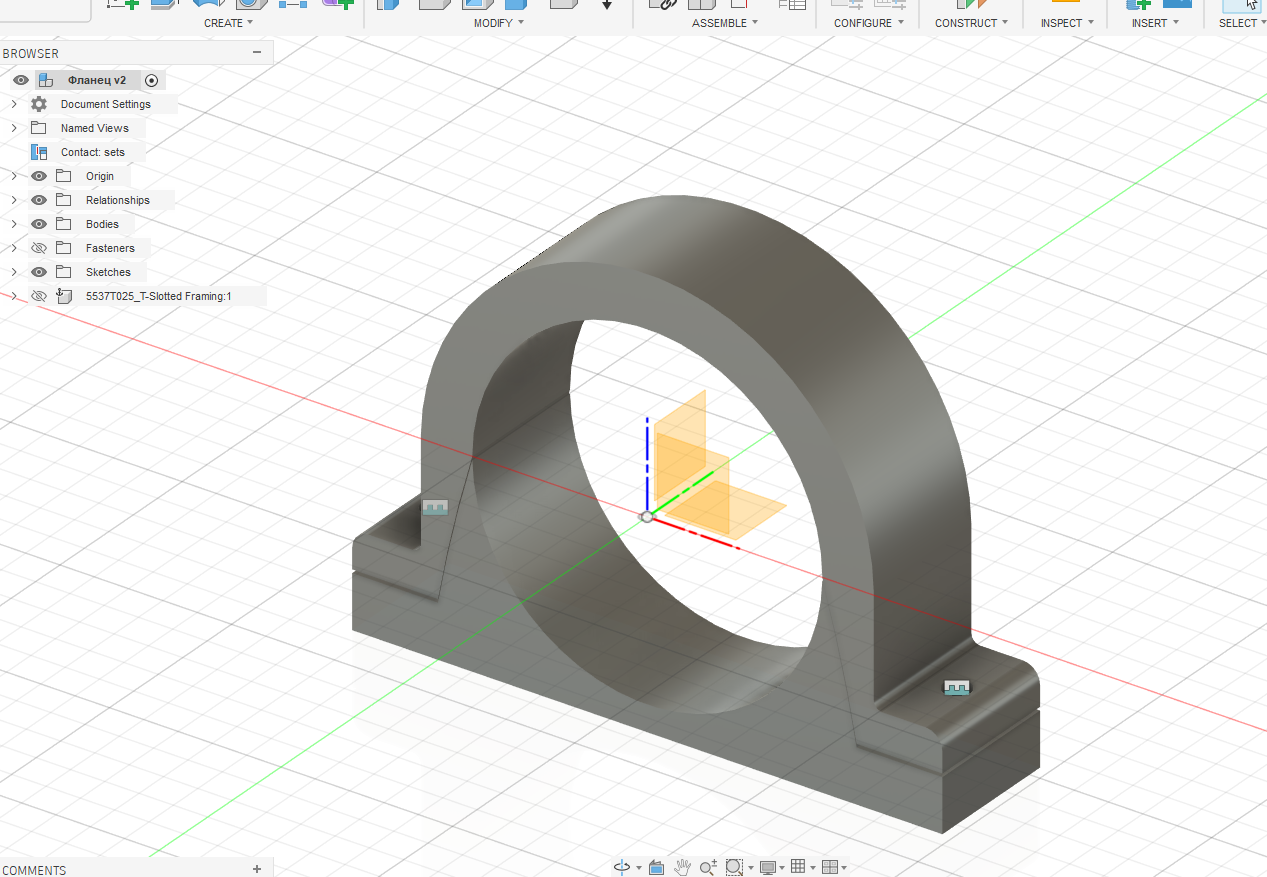Image resolution: width=1267 pixels, height=877 pixels.
Task: Hide the Bodies folder via eye icon
Action: pyautogui.click(x=39, y=224)
